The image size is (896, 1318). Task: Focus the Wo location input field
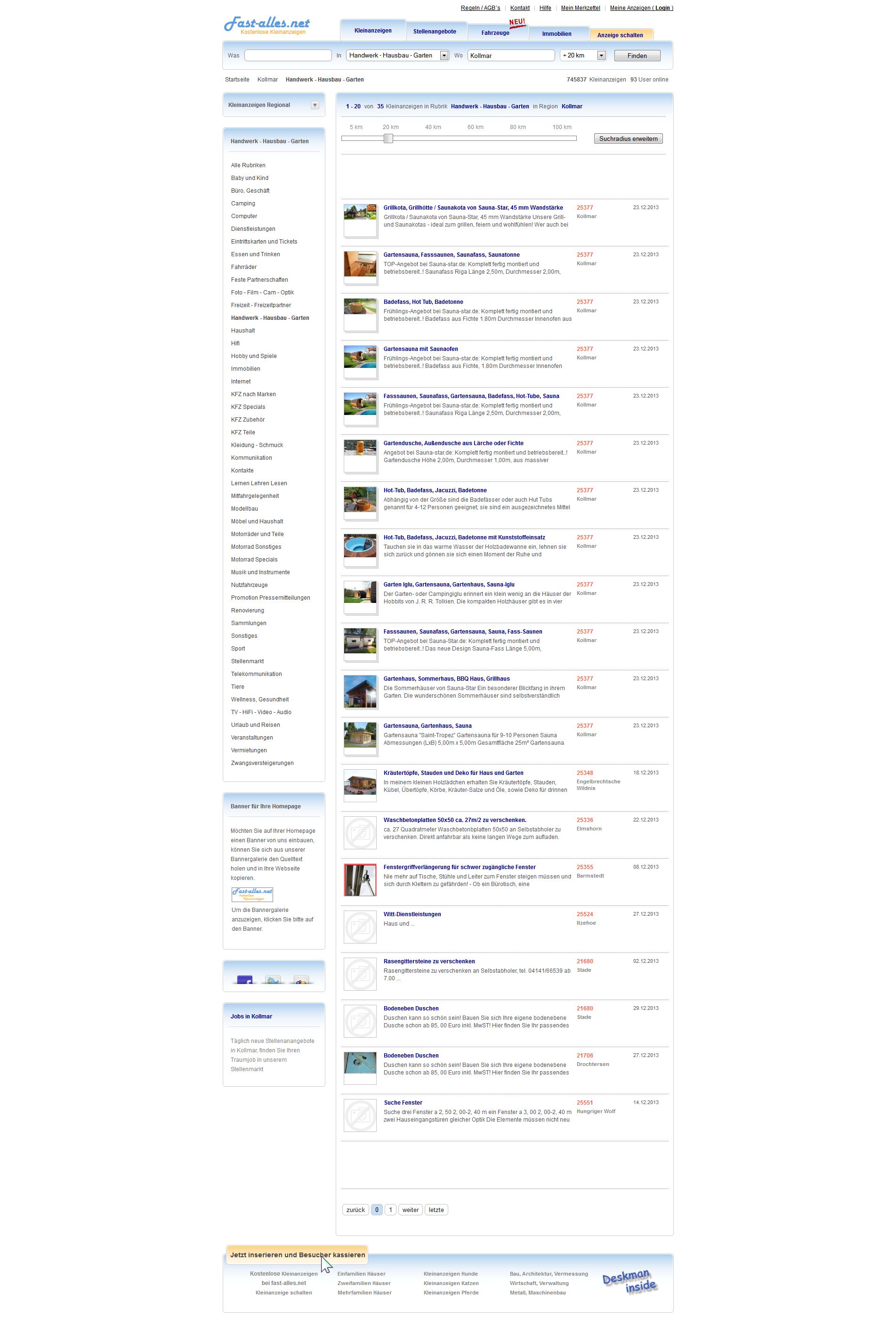click(511, 56)
